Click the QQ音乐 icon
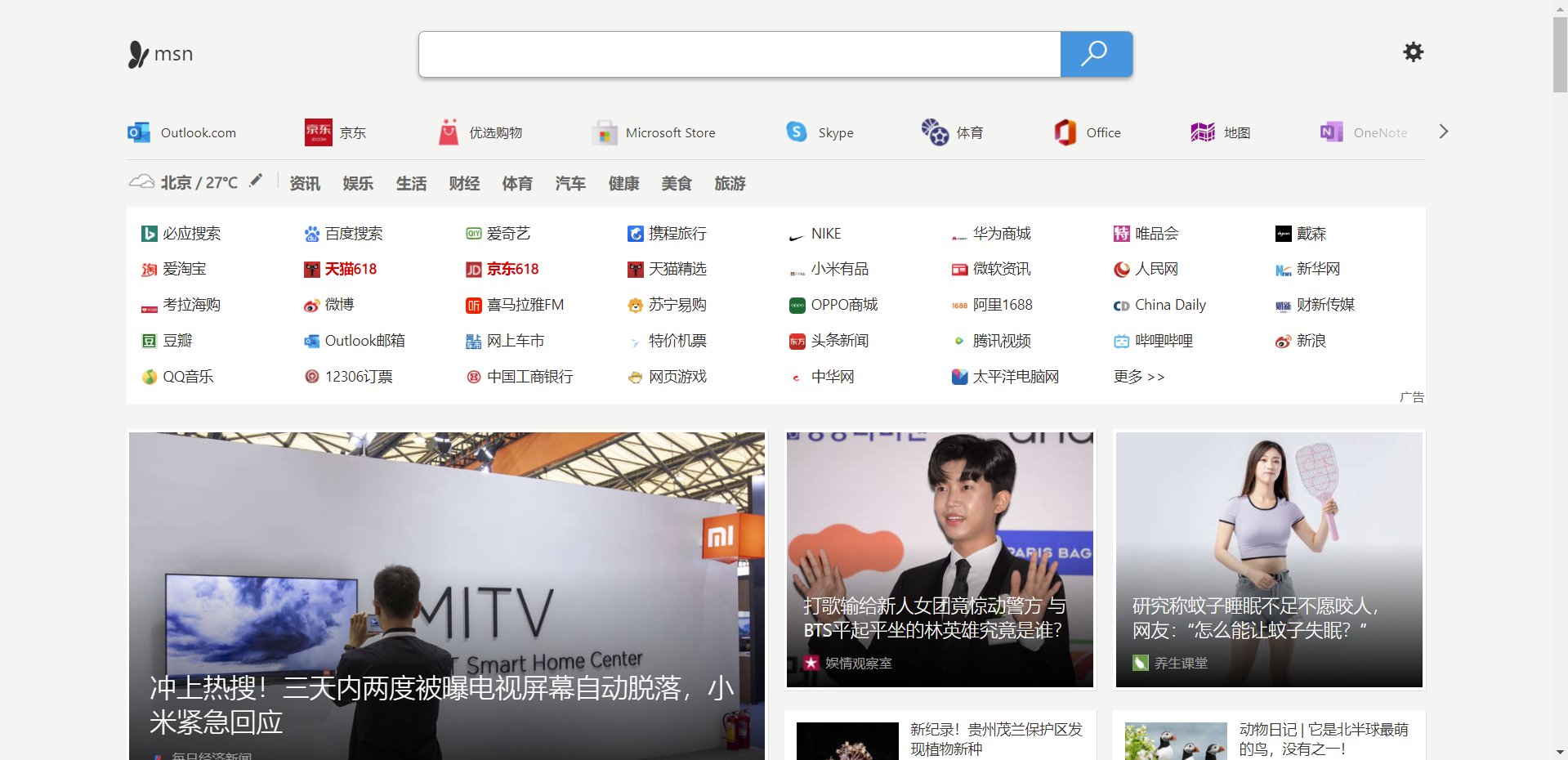This screenshot has height=760, width=1568. pyautogui.click(x=149, y=377)
